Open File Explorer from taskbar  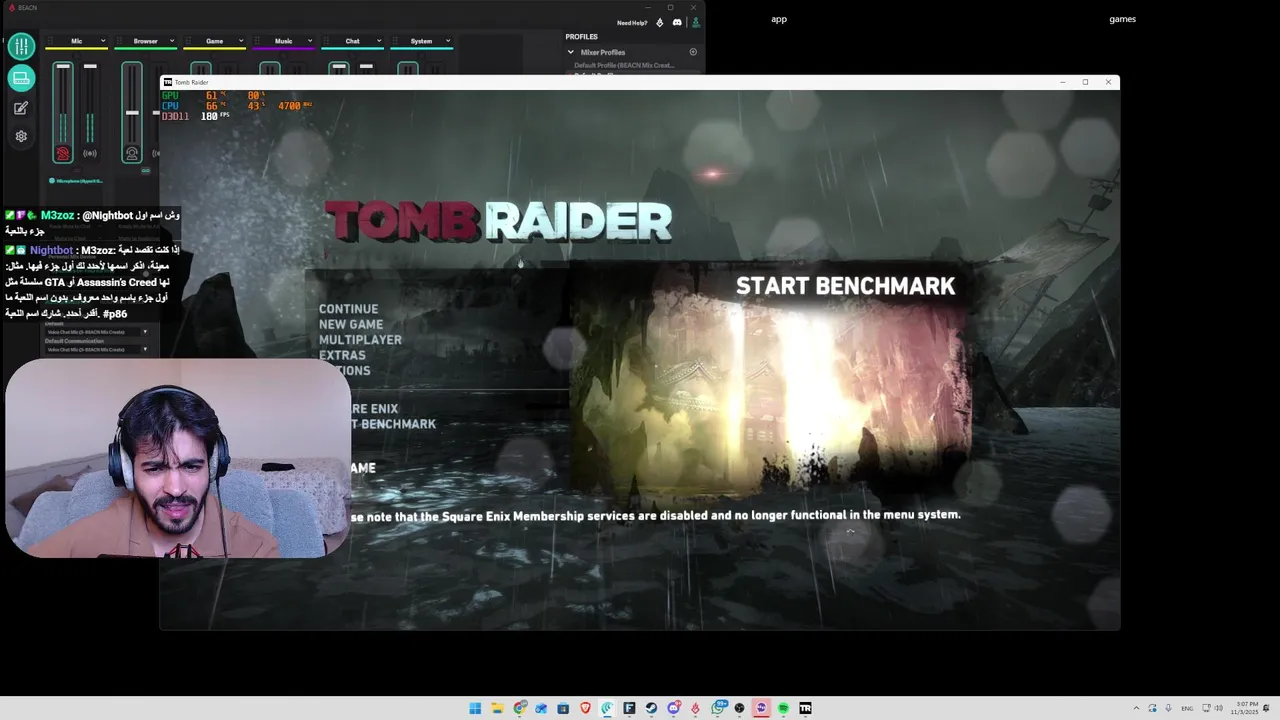click(x=497, y=708)
